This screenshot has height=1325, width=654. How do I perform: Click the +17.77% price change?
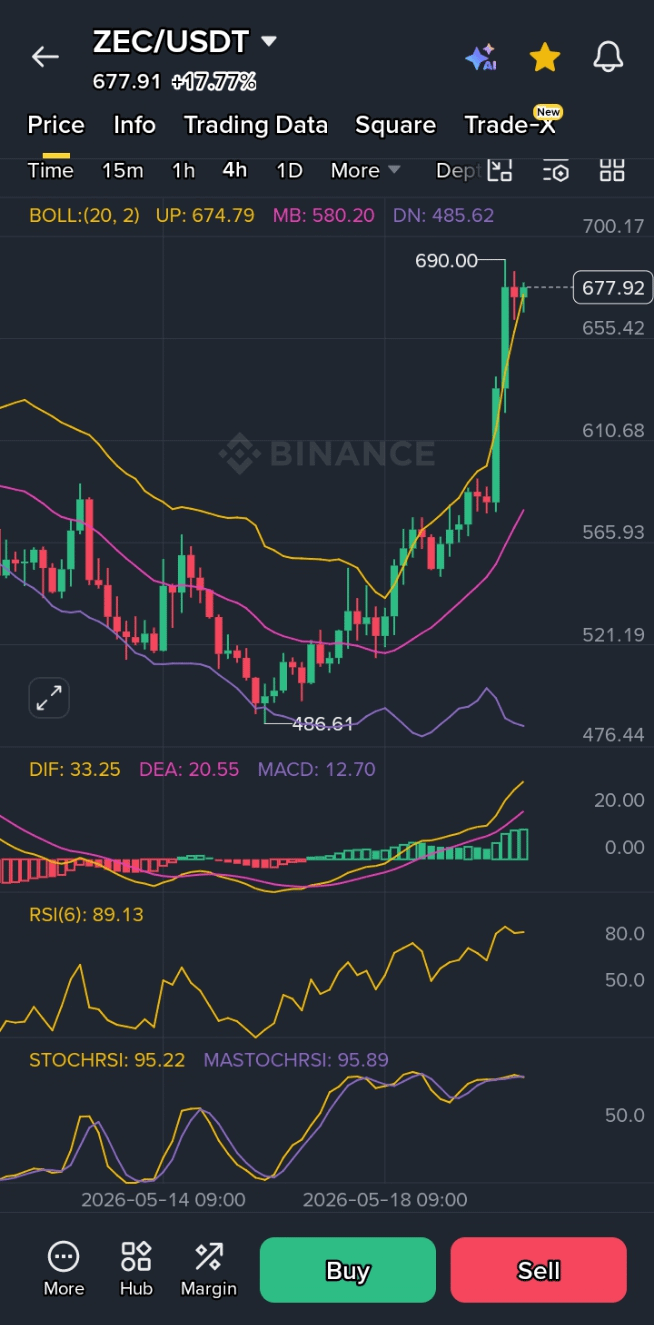coord(214,82)
